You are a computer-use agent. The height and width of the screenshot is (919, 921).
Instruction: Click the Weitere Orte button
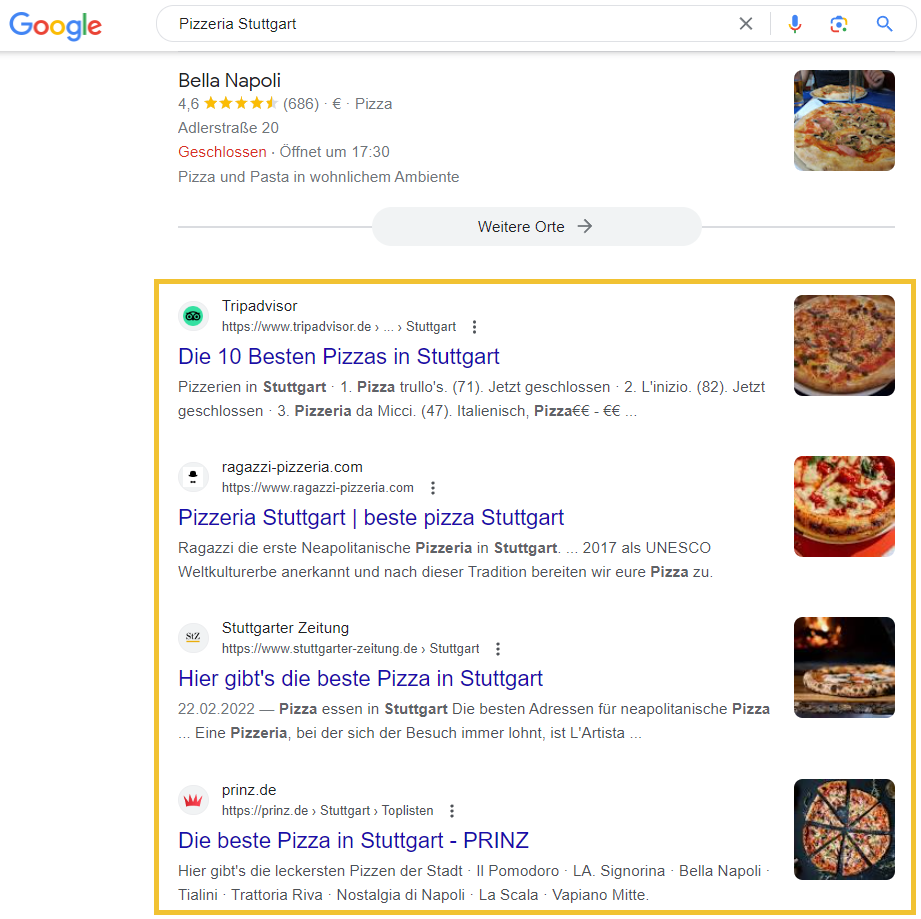[536, 227]
